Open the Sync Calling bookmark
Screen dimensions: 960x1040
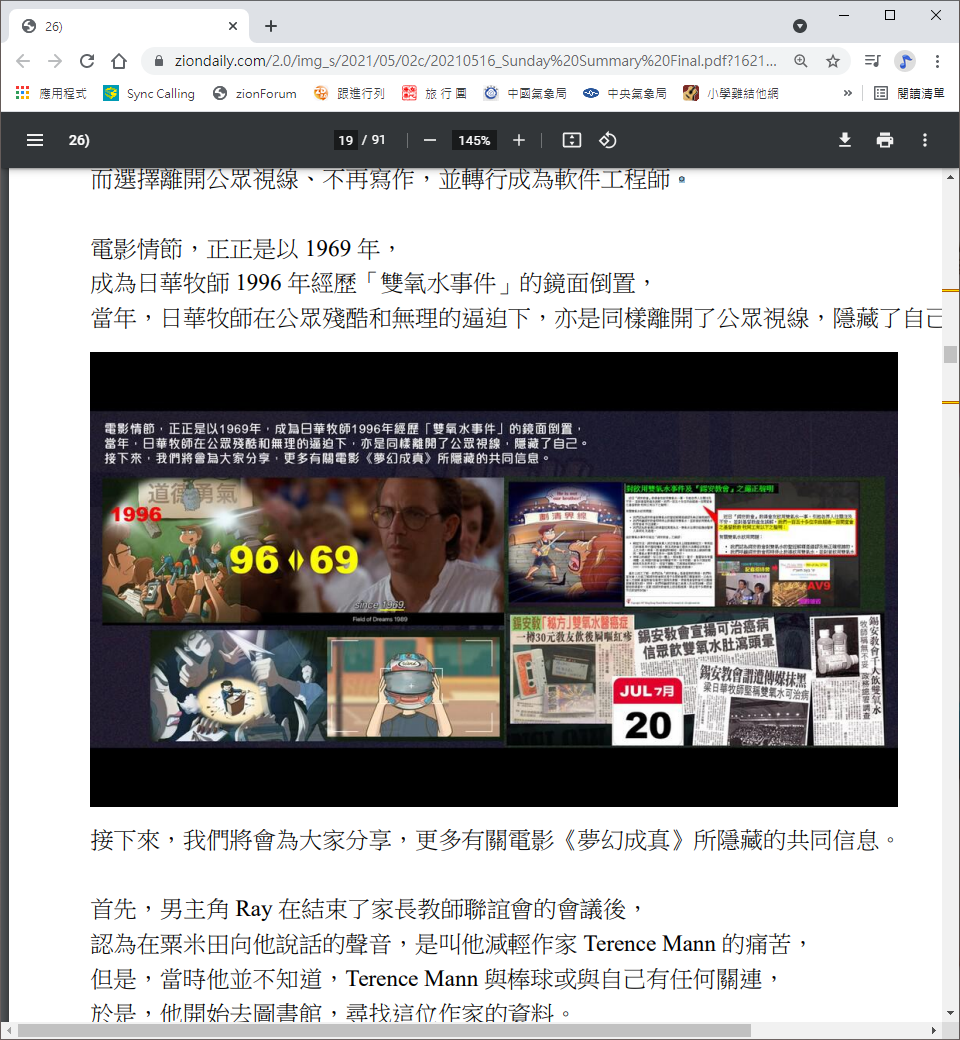click(149, 94)
